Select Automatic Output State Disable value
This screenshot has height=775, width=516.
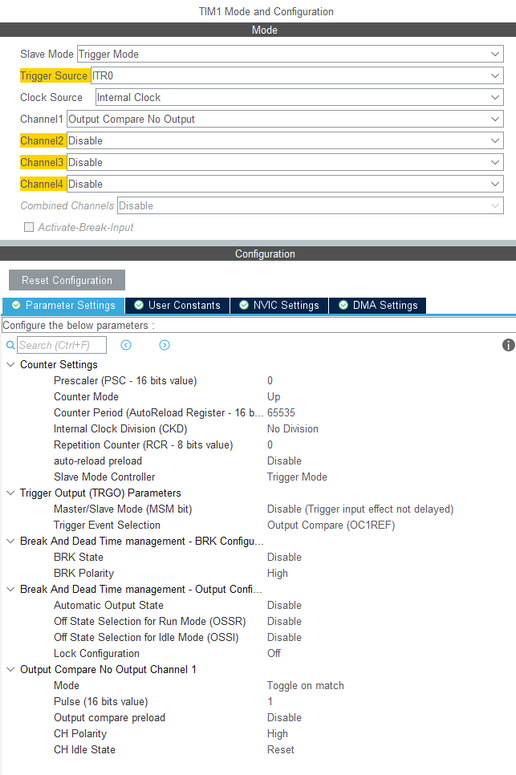[x=284, y=605]
